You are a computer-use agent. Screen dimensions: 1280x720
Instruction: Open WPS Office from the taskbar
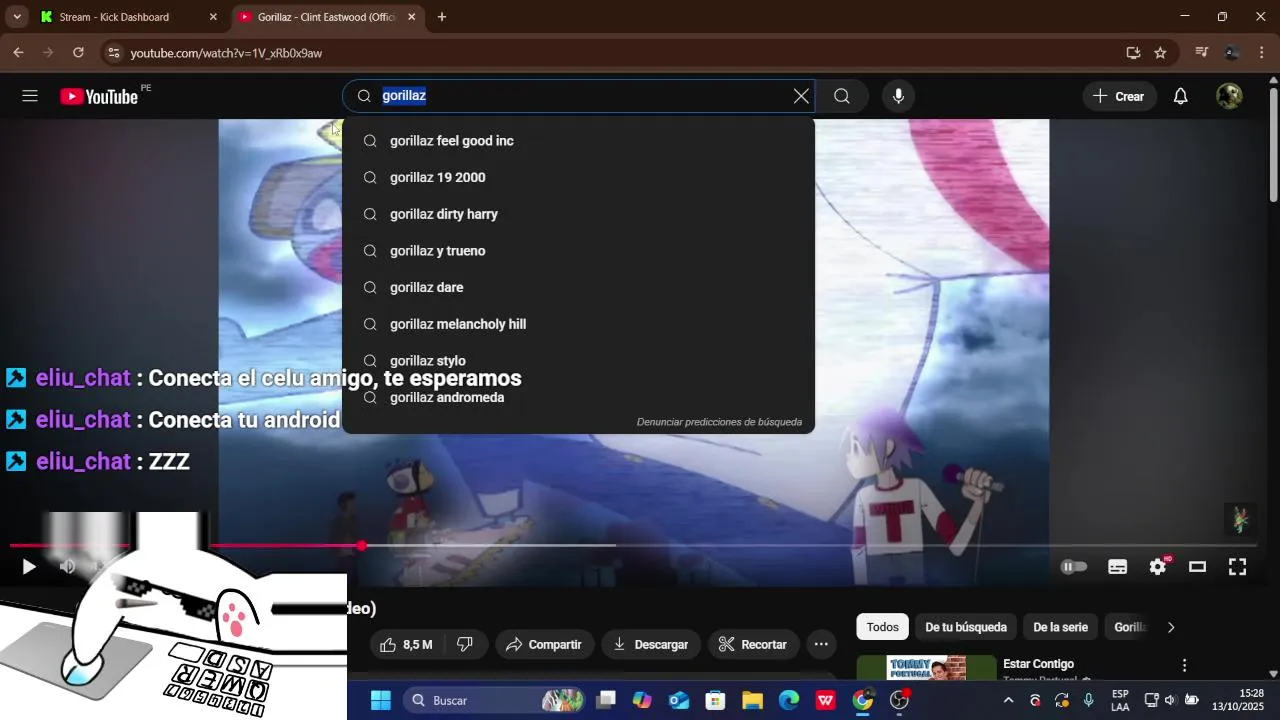826,701
